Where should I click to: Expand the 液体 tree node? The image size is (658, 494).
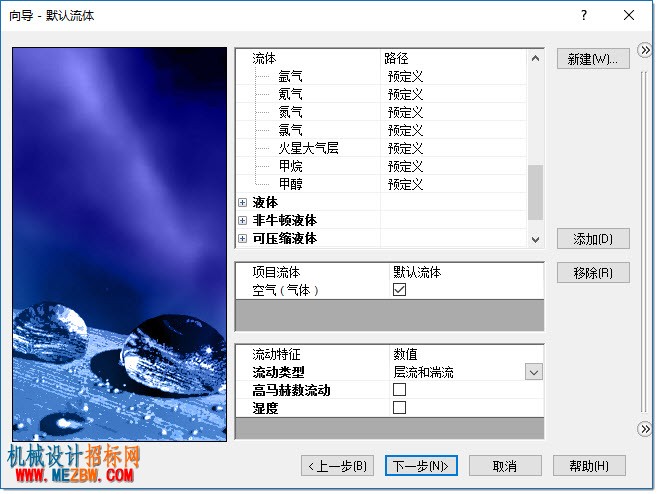click(x=242, y=203)
